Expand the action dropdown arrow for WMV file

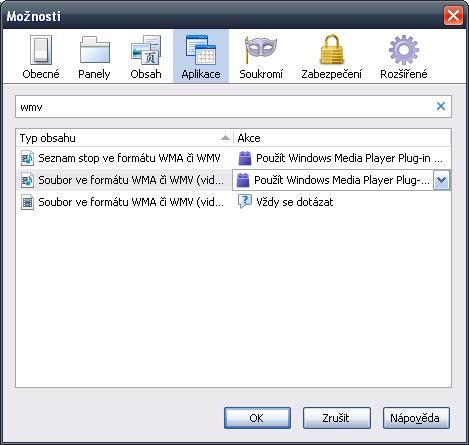point(441,180)
